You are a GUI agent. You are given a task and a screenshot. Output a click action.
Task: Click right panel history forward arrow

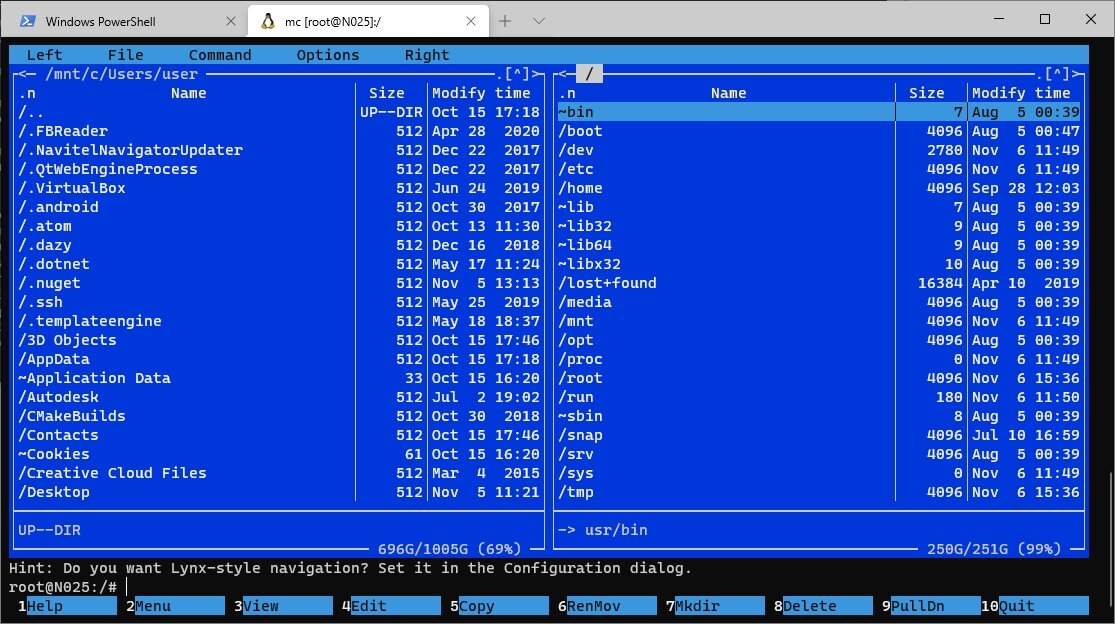[1077, 74]
